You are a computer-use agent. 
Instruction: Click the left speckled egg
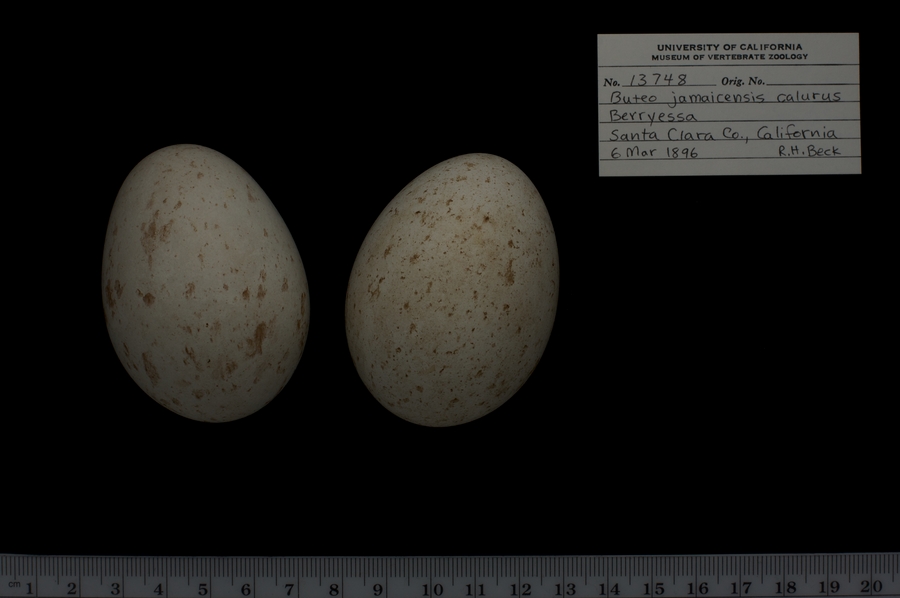(205, 283)
